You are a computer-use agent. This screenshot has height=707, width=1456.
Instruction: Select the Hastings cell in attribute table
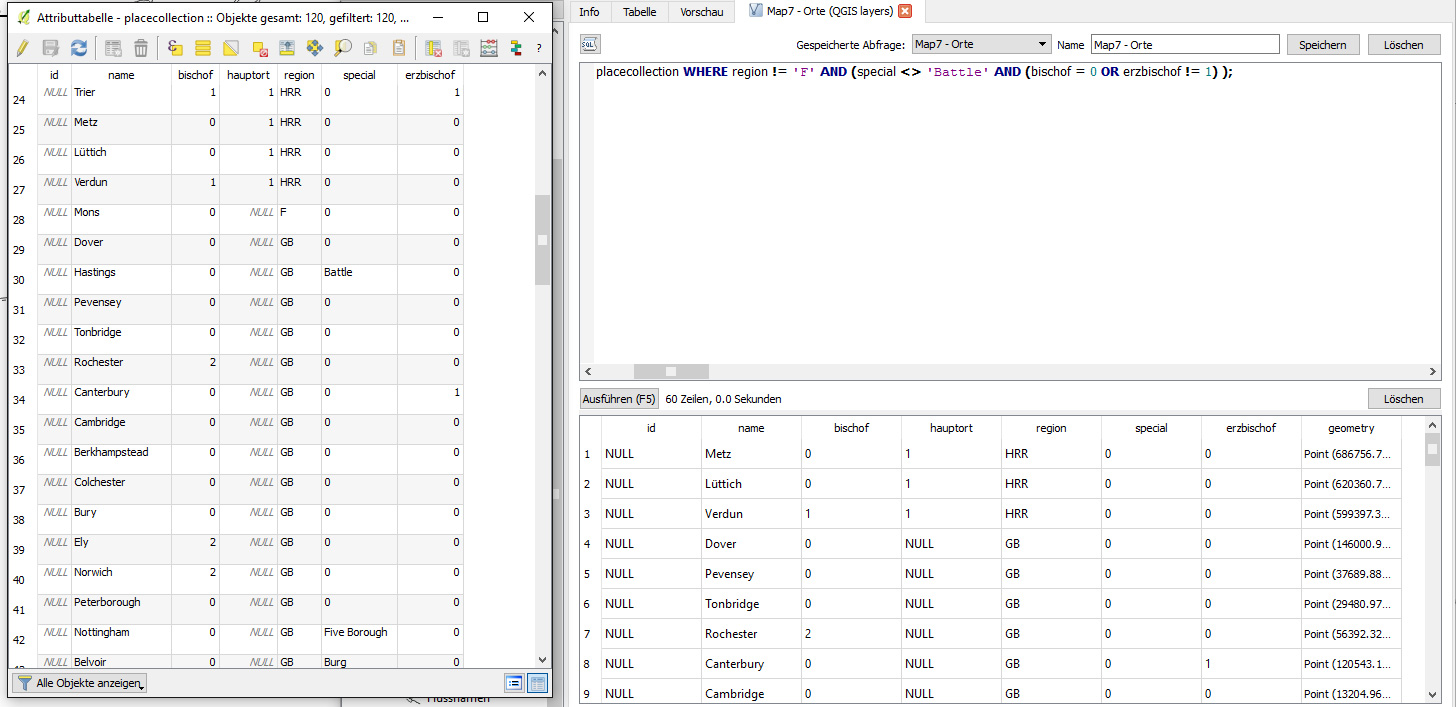[121, 280]
